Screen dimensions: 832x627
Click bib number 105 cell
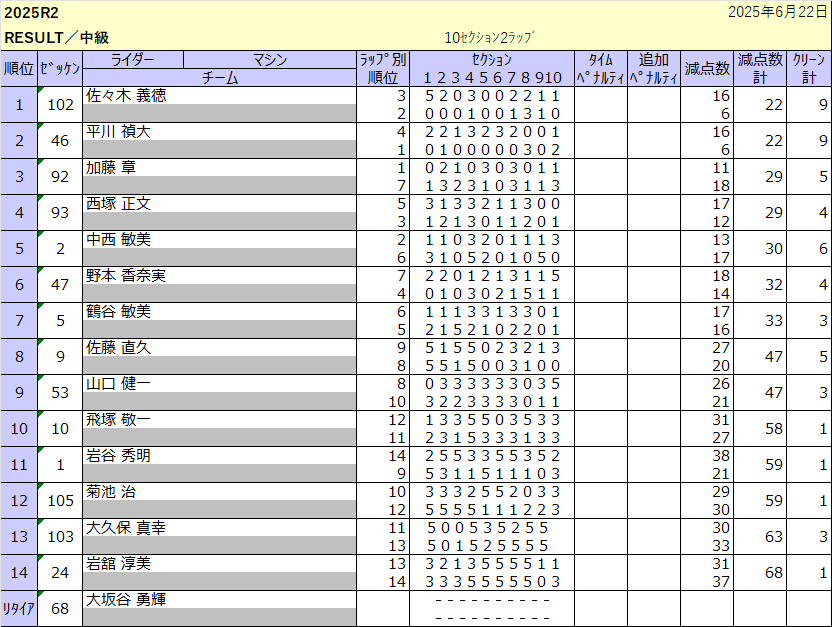pyautogui.click(x=60, y=501)
